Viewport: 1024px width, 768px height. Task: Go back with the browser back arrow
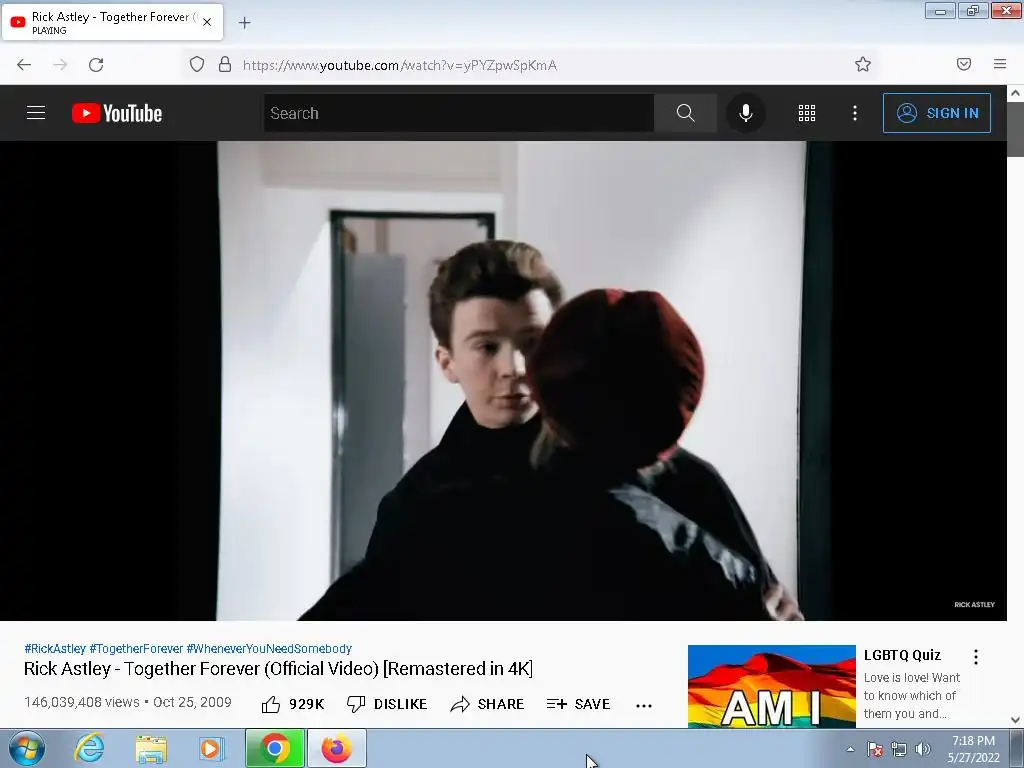[x=24, y=65]
